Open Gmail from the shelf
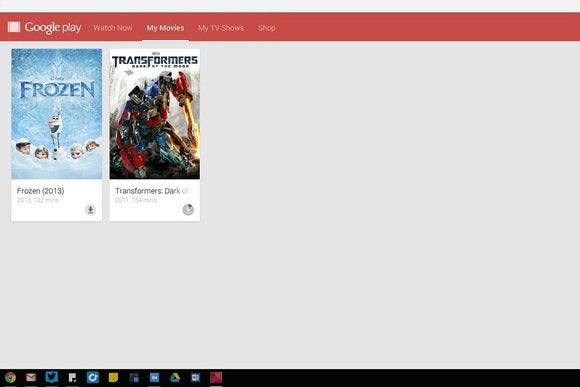The height and width of the screenshot is (387, 580). point(31,377)
